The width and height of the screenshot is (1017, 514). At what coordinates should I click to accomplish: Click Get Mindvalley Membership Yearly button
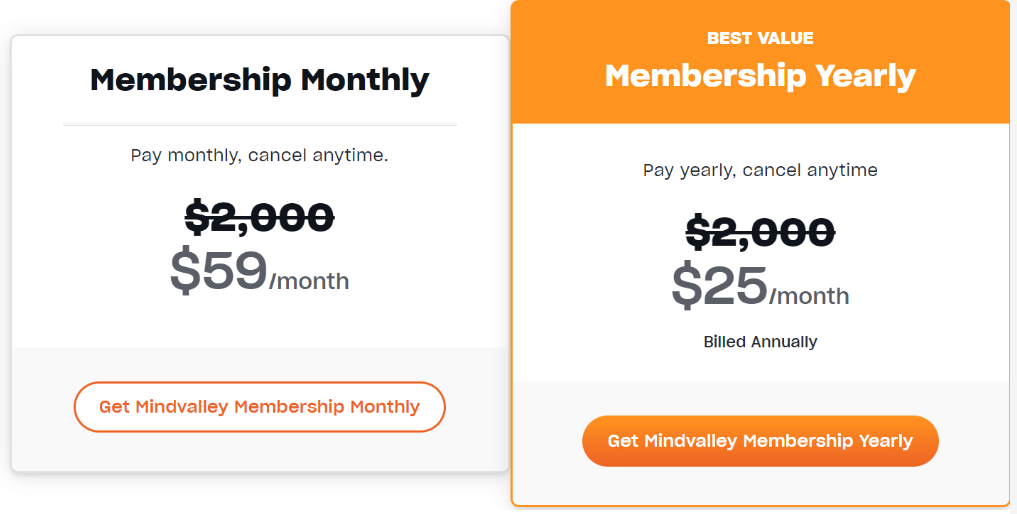click(760, 441)
